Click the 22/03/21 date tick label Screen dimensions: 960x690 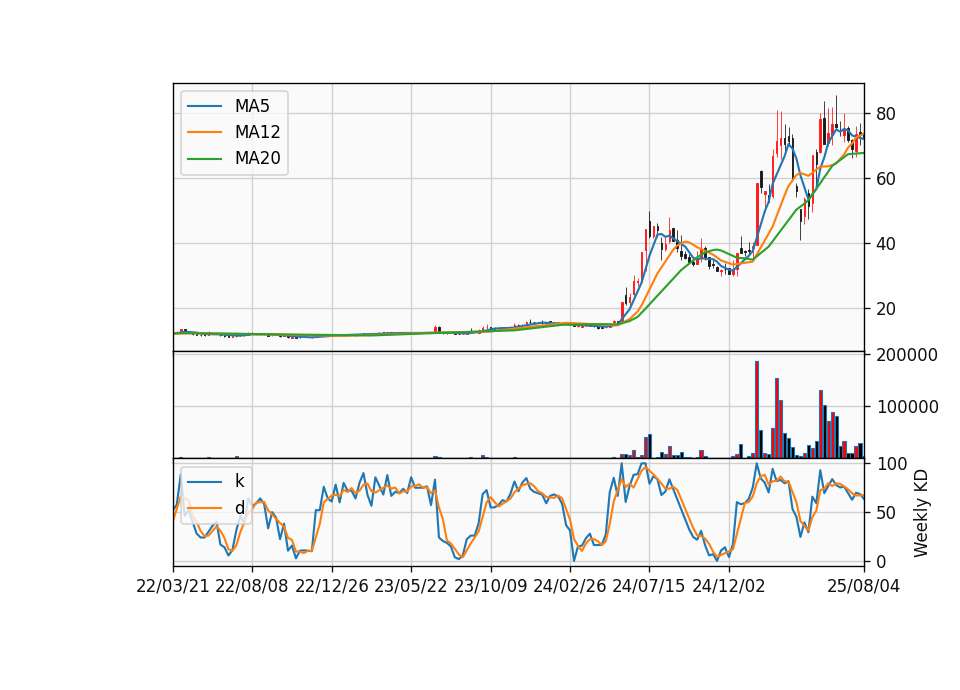point(173,586)
